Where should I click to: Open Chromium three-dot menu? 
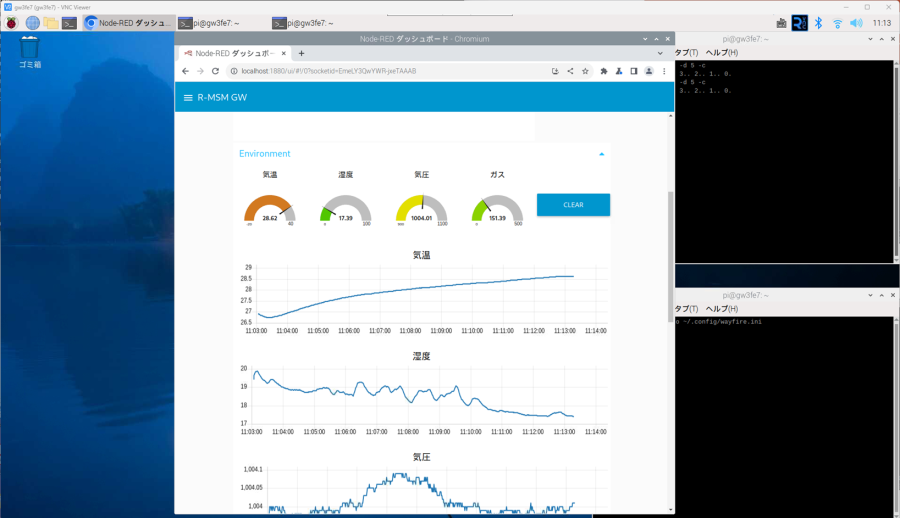pyautogui.click(x=664, y=71)
